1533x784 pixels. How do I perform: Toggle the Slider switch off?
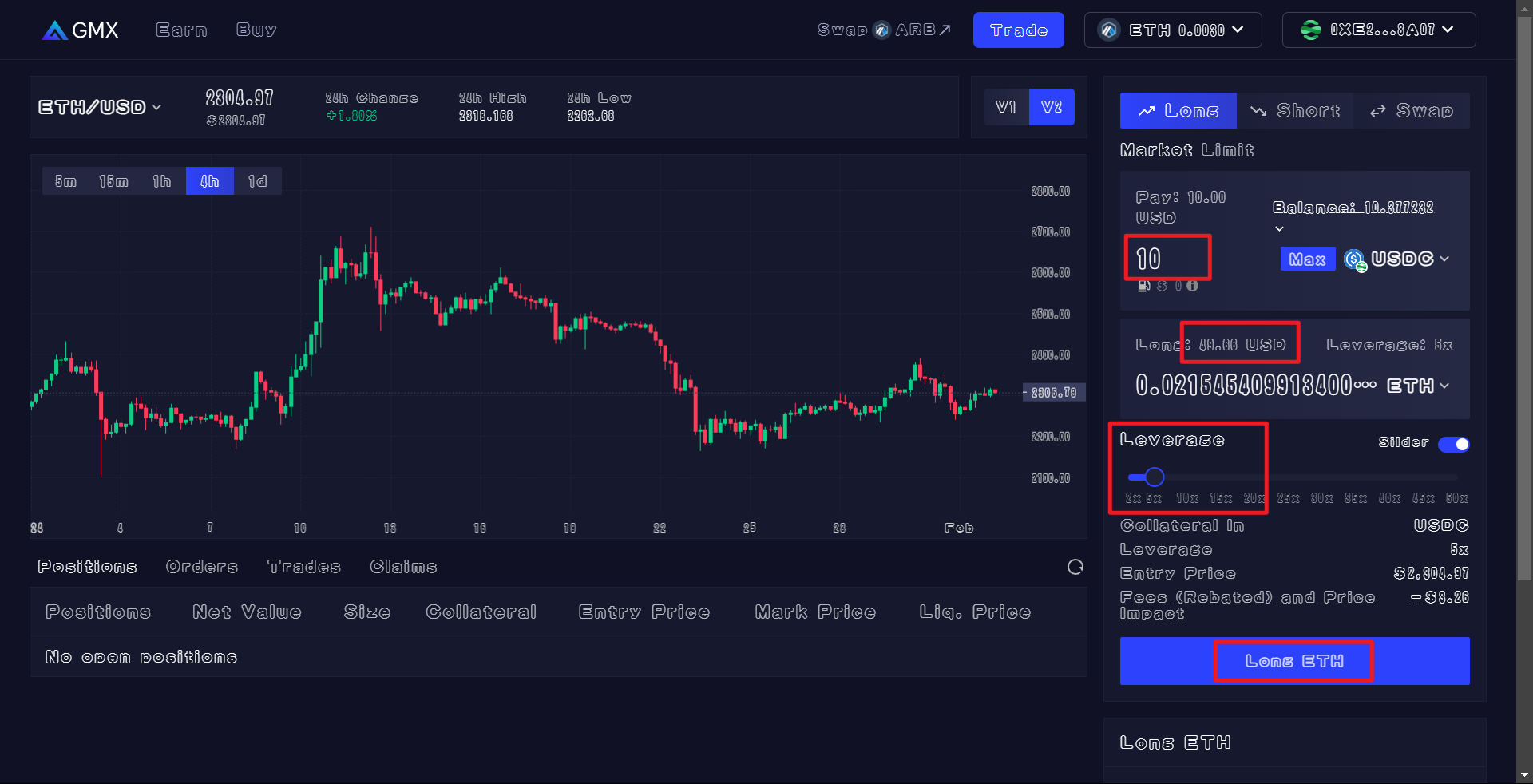click(1454, 445)
